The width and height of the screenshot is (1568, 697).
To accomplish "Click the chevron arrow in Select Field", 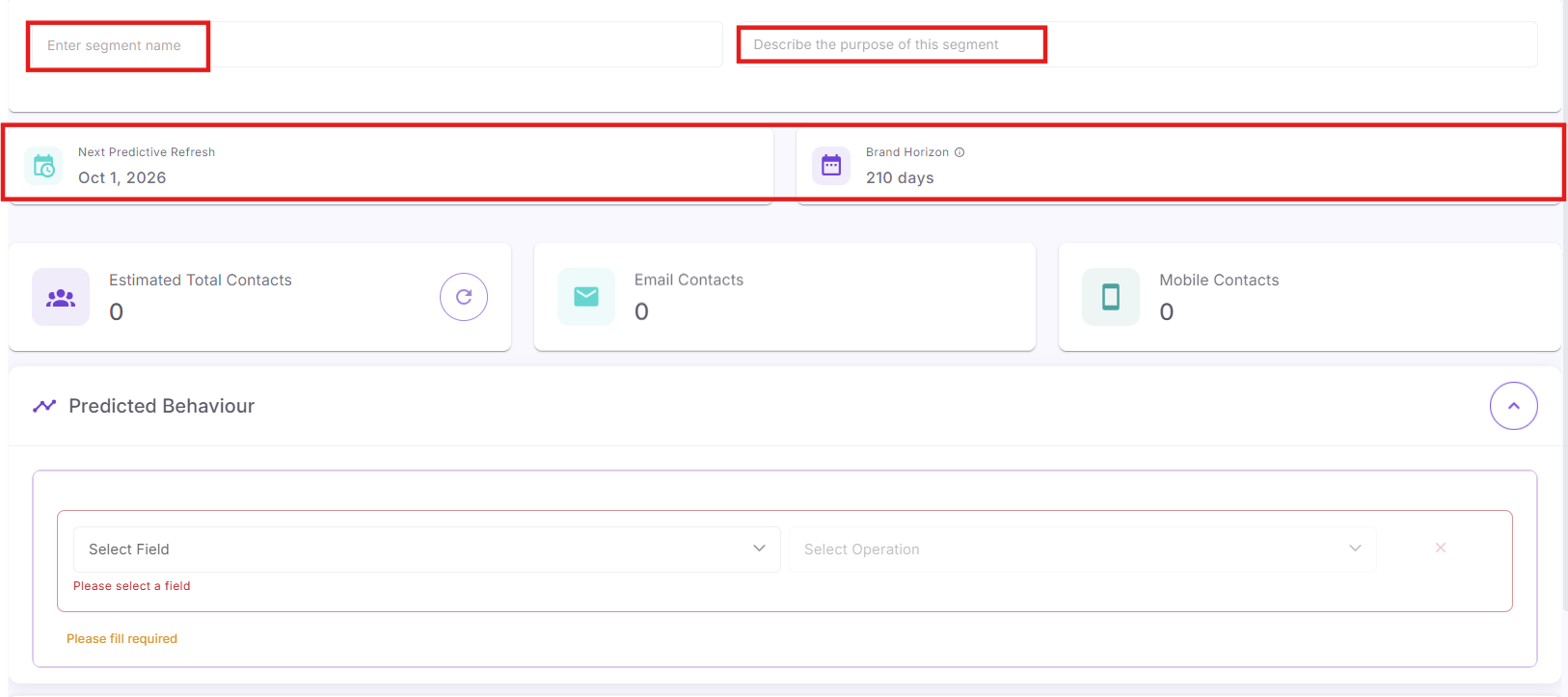I will pyautogui.click(x=760, y=549).
